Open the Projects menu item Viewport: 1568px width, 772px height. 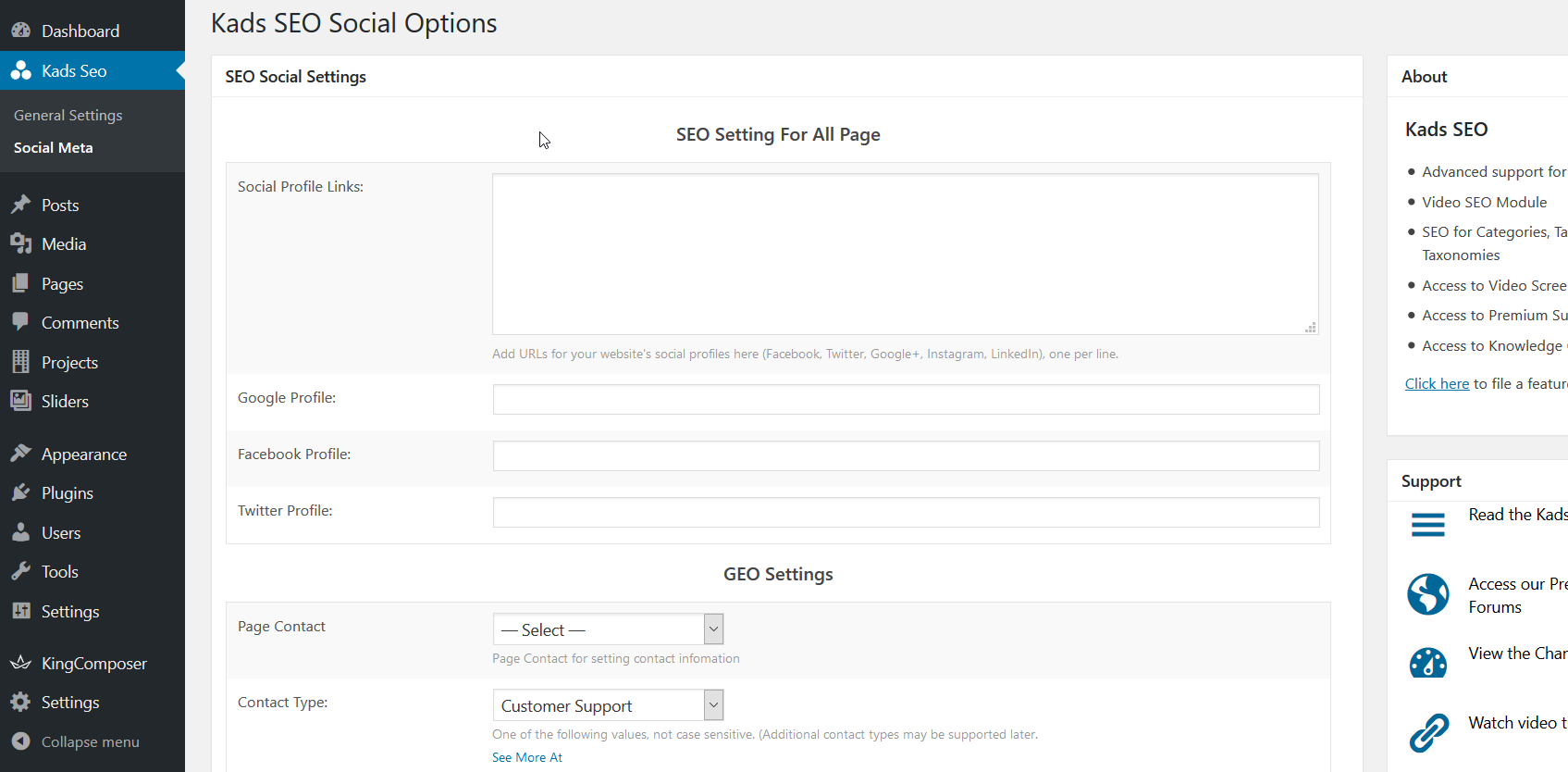69,362
